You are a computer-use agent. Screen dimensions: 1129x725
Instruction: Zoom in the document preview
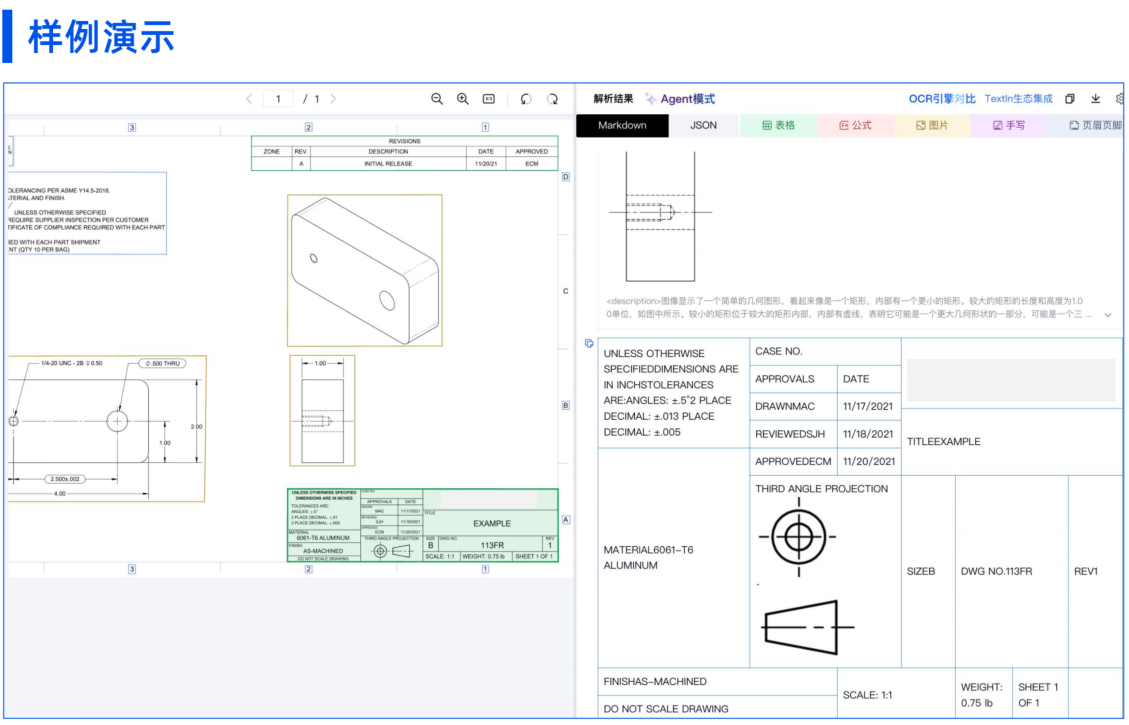click(x=462, y=99)
